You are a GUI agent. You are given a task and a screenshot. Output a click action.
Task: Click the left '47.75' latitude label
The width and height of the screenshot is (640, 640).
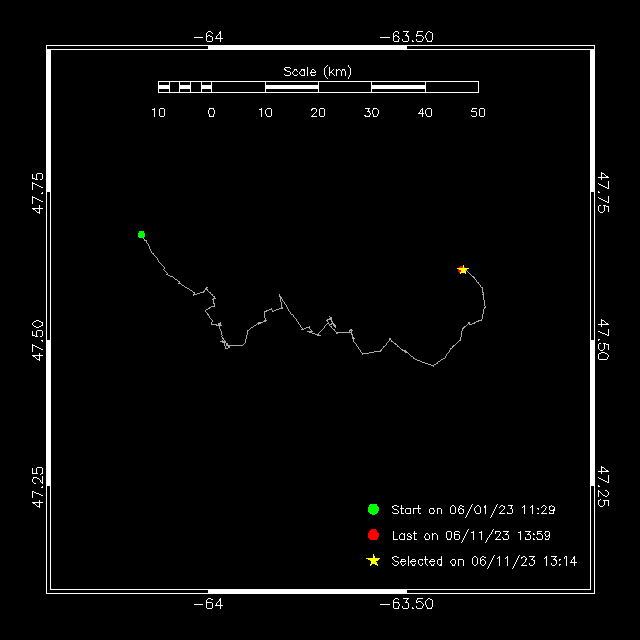point(38,193)
